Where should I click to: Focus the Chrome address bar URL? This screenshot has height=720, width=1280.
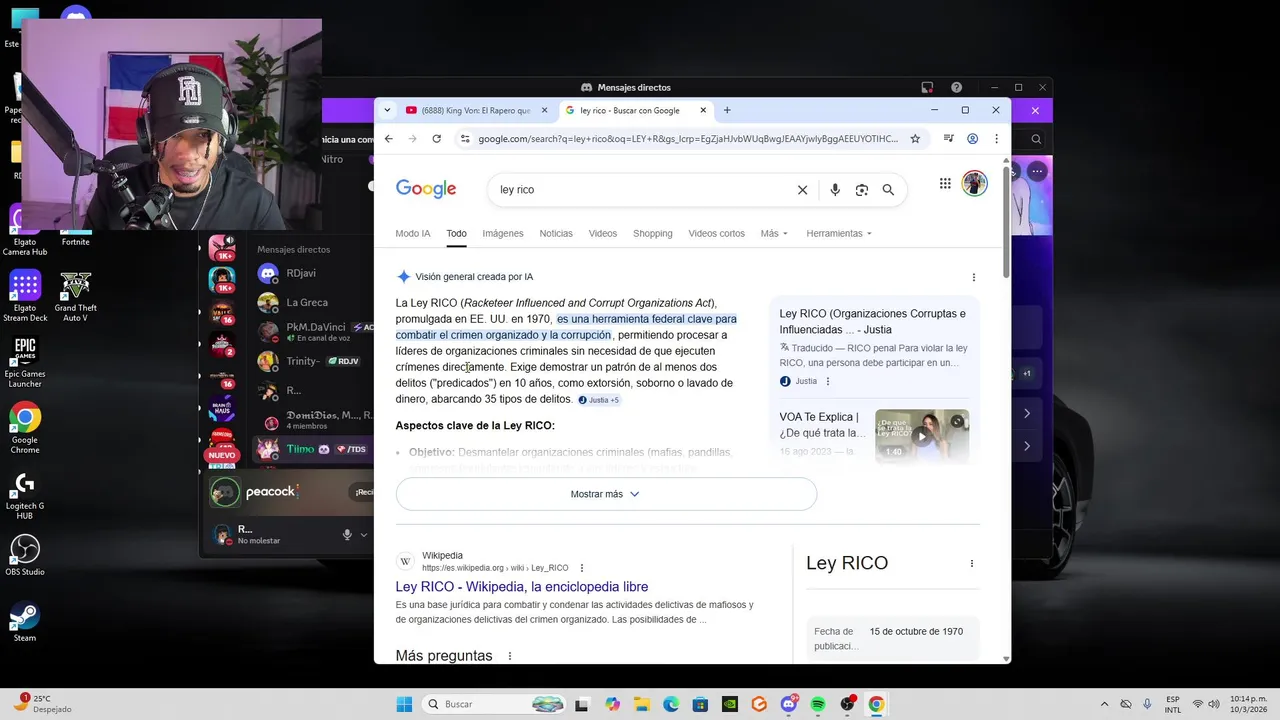coord(688,139)
